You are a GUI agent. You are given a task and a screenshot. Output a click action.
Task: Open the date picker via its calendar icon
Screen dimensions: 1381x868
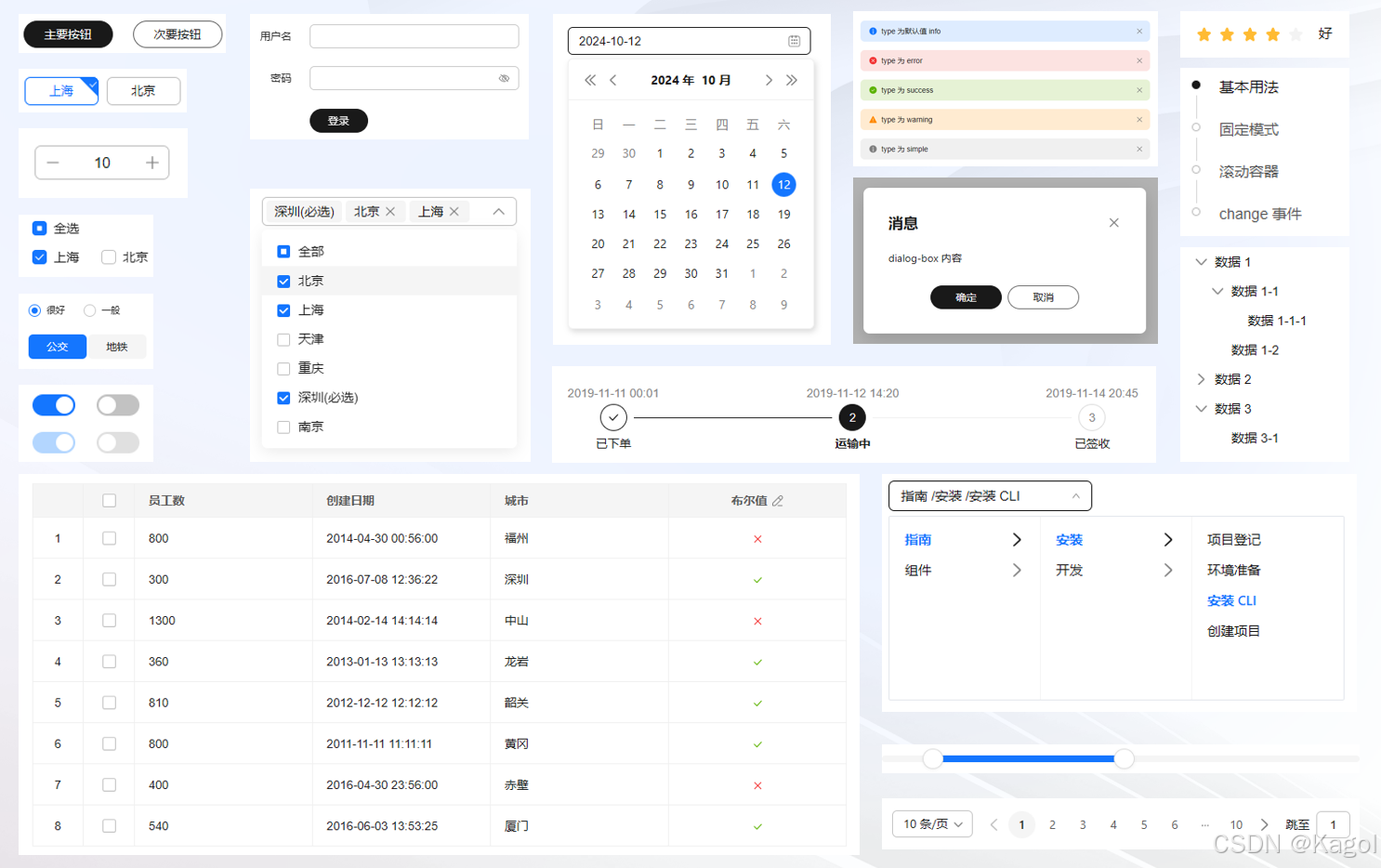(x=795, y=41)
